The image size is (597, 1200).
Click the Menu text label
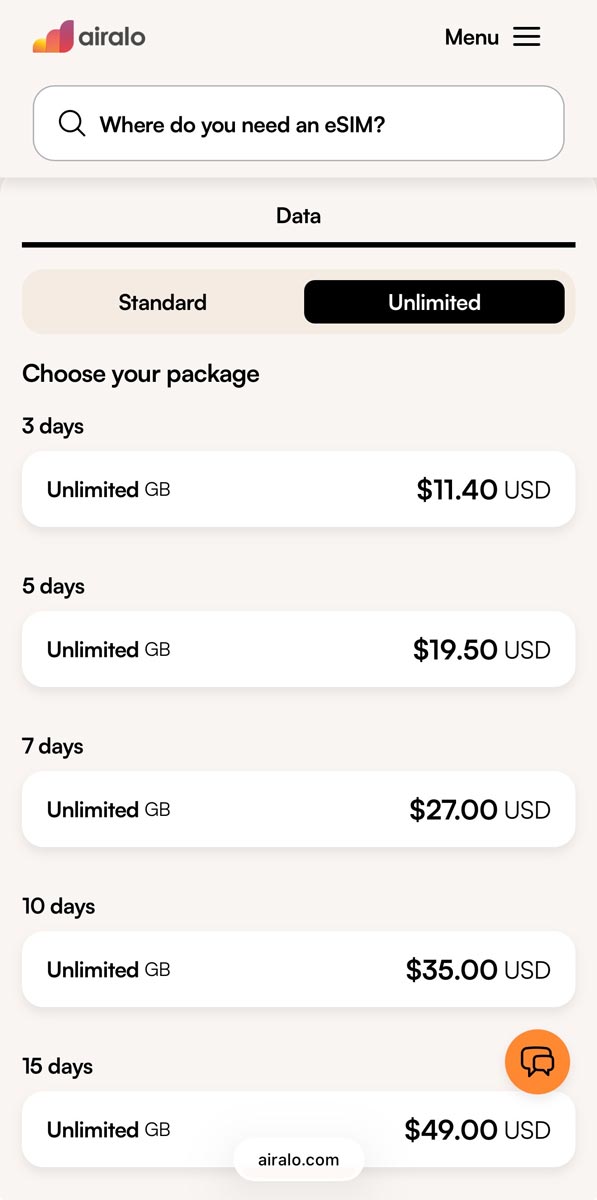tap(471, 37)
